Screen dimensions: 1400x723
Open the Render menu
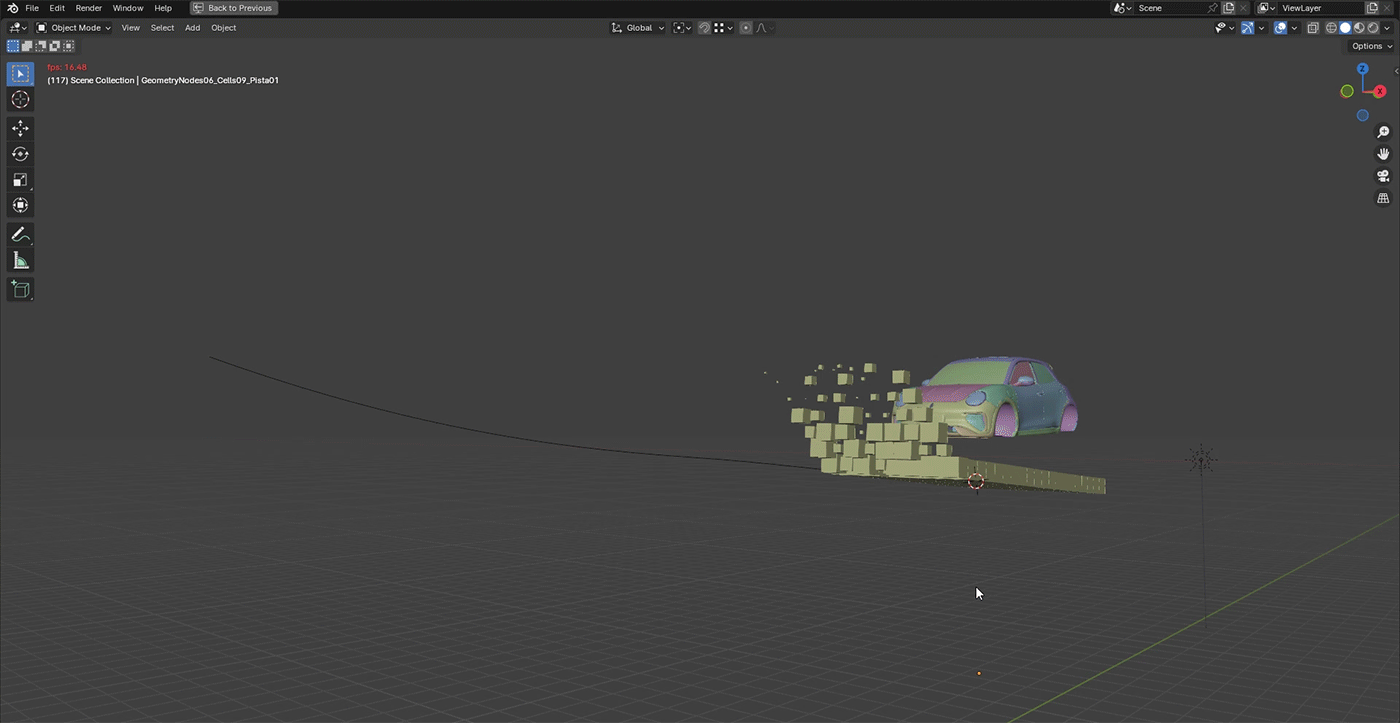tap(89, 8)
